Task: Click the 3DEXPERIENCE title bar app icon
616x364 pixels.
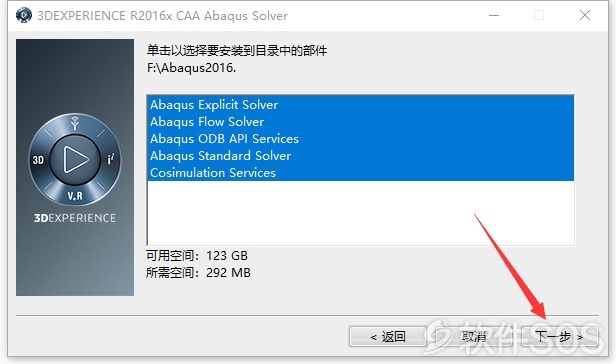Action: click(x=24, y=15)
